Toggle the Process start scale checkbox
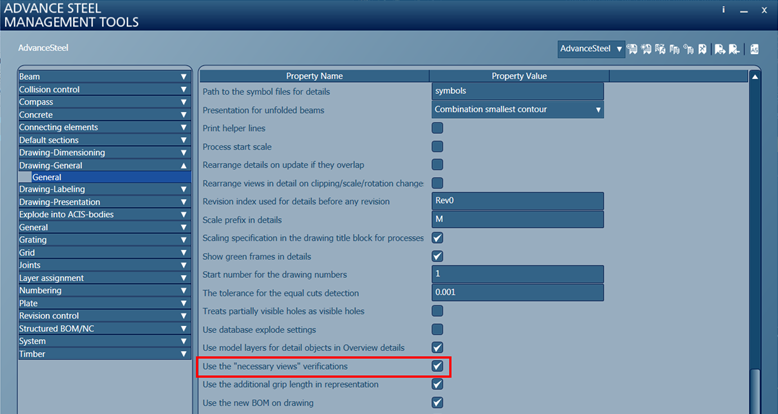Screen dimensions: 778x414 (437, 146)
